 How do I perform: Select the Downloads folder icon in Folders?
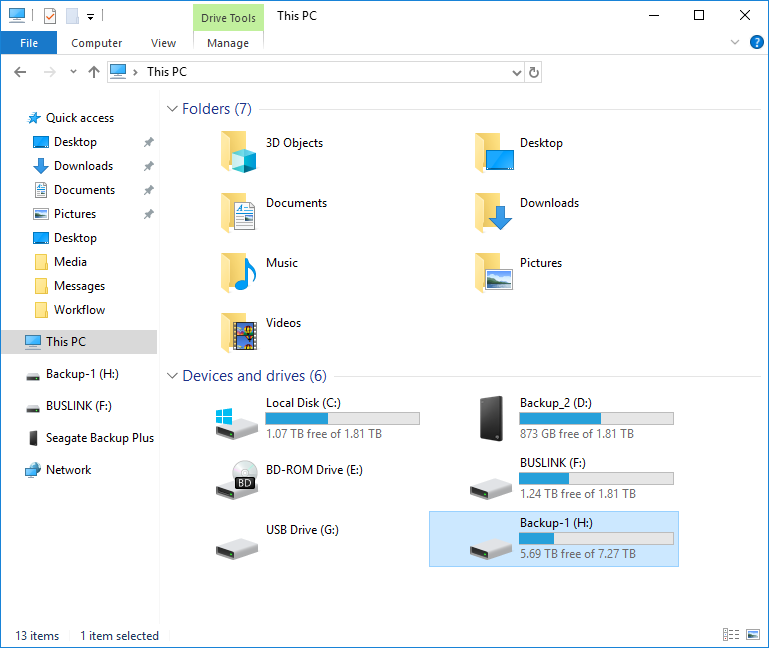[x=493, y=212]
